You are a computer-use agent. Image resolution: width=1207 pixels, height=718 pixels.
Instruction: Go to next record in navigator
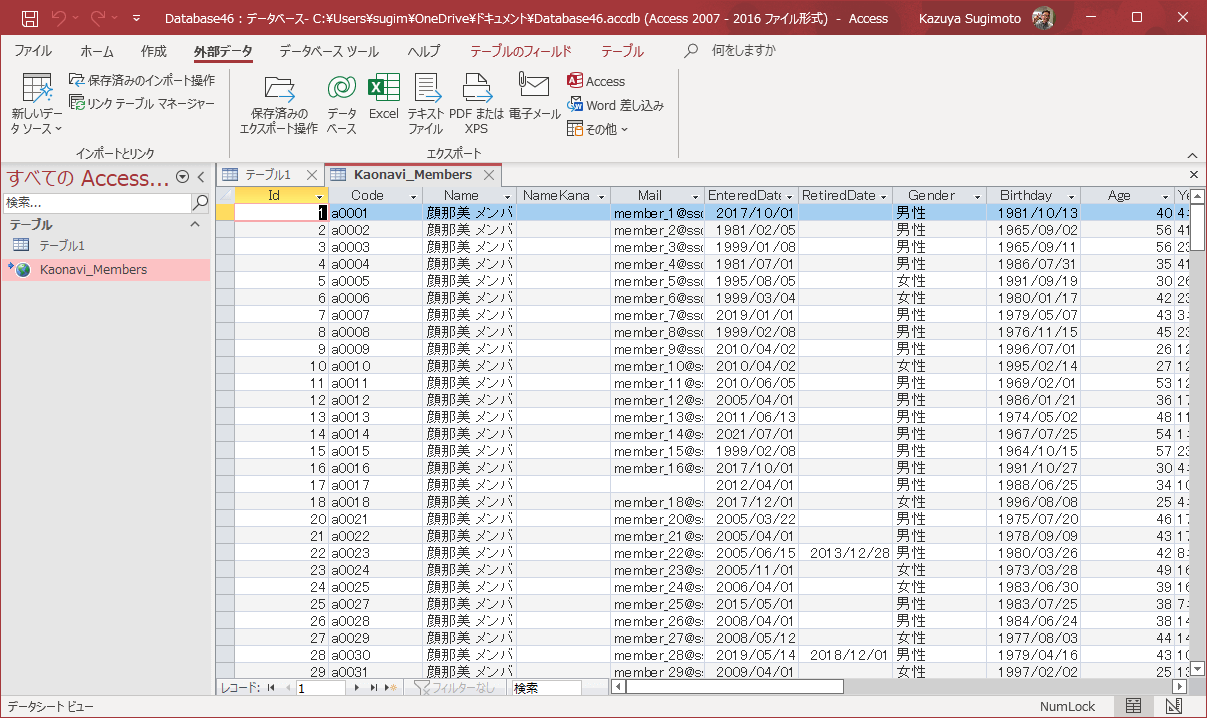click(356, 688)
